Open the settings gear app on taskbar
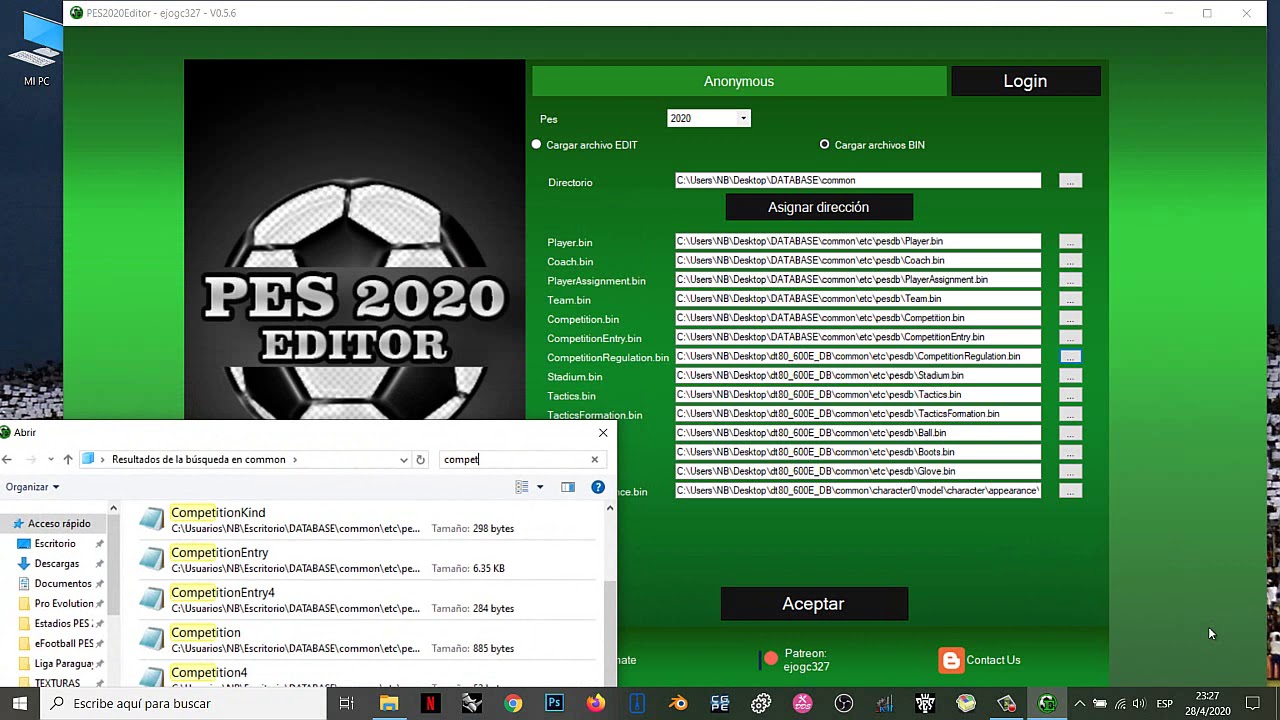 coord(761,703)
